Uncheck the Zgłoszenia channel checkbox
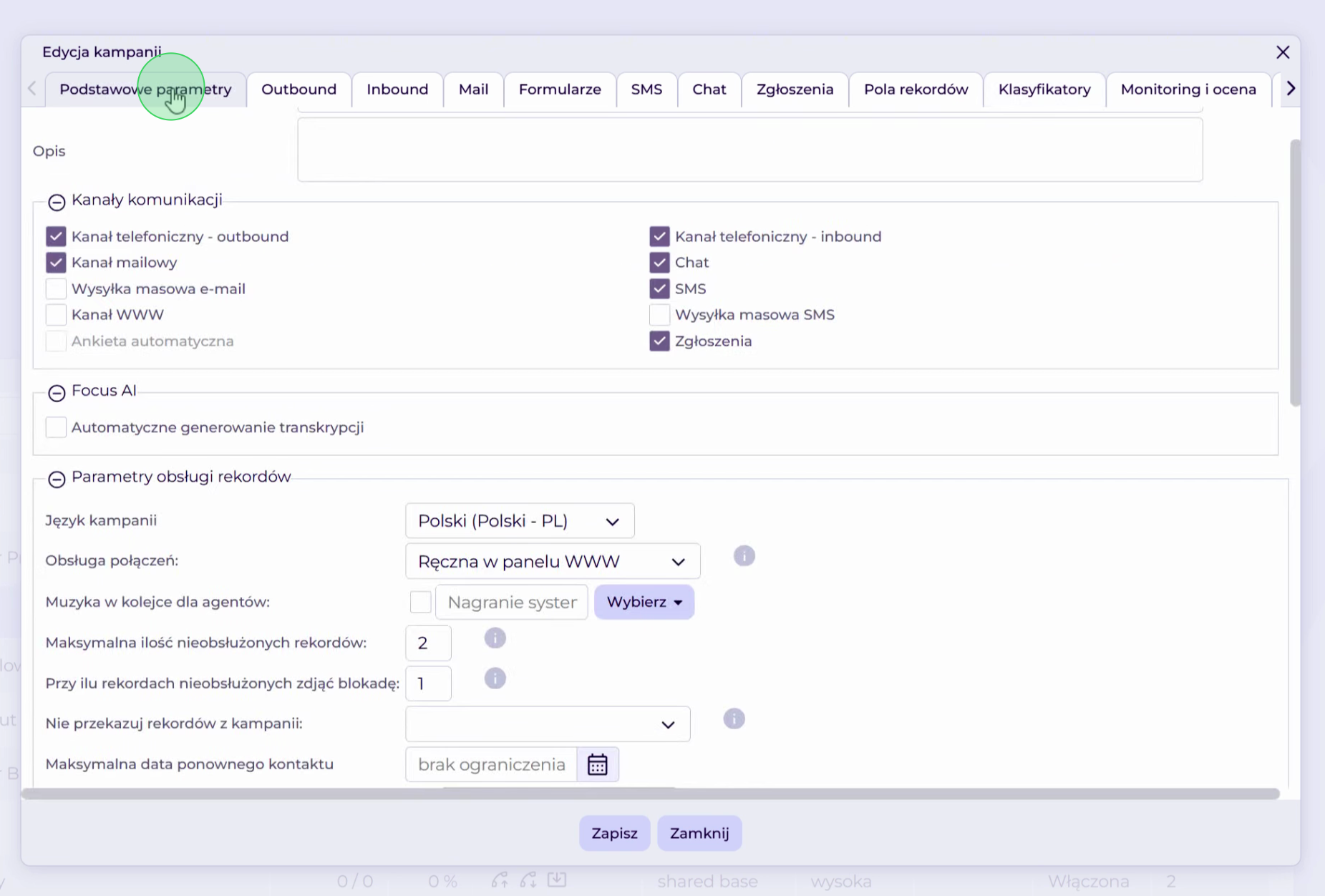Screen dimensions: 1325x896 coord(659,341)
